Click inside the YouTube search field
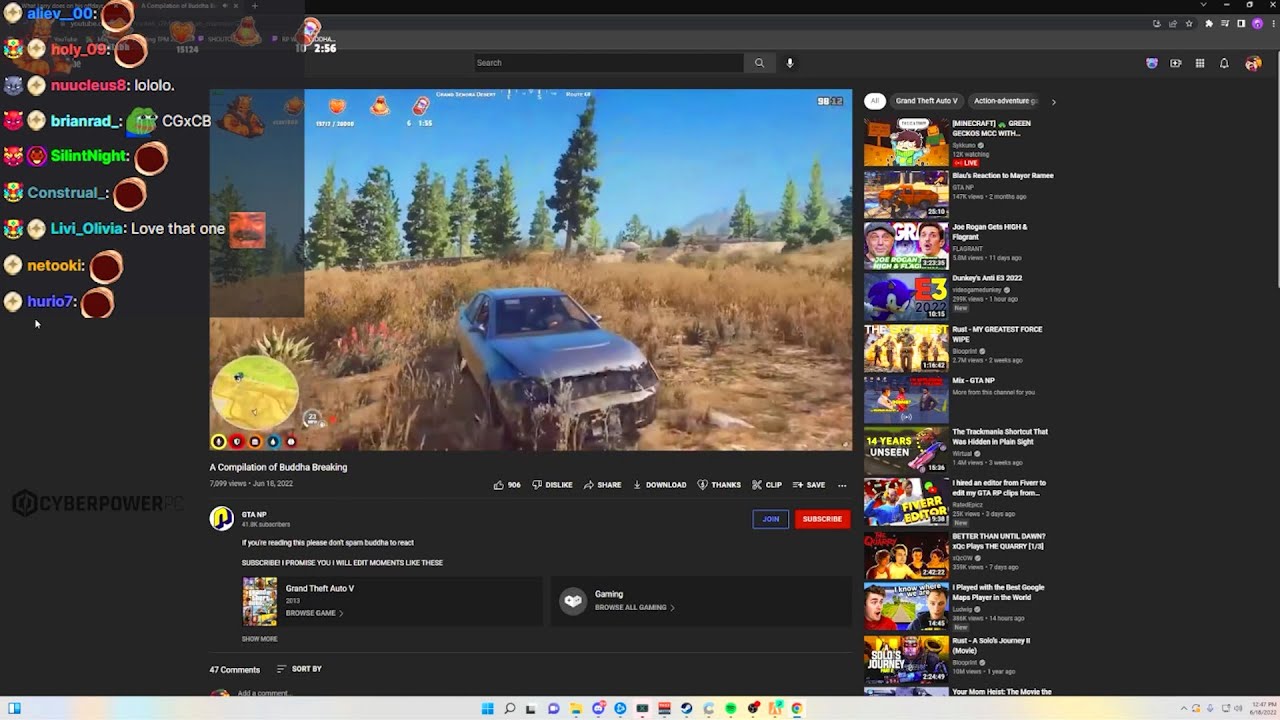1280x720 pixels. pyautogui.click(x=607, y=63)
